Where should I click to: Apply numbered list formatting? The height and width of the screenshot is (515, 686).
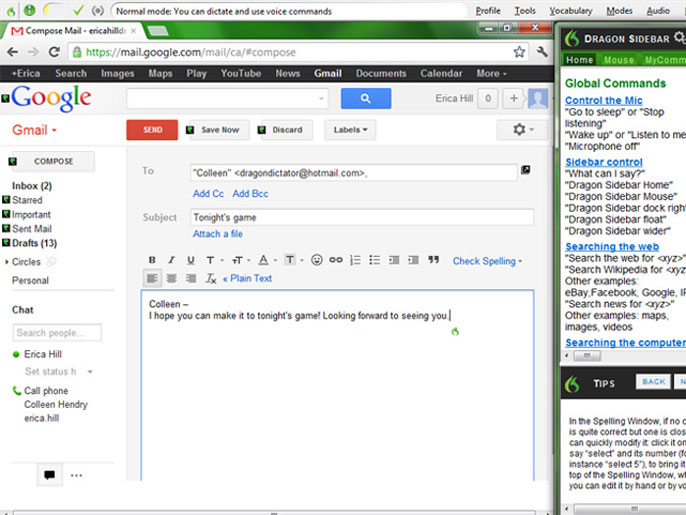click(355, 260)
